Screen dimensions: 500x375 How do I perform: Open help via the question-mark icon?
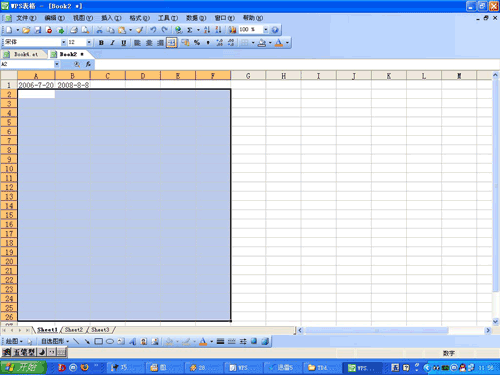(x=275, y=30)
